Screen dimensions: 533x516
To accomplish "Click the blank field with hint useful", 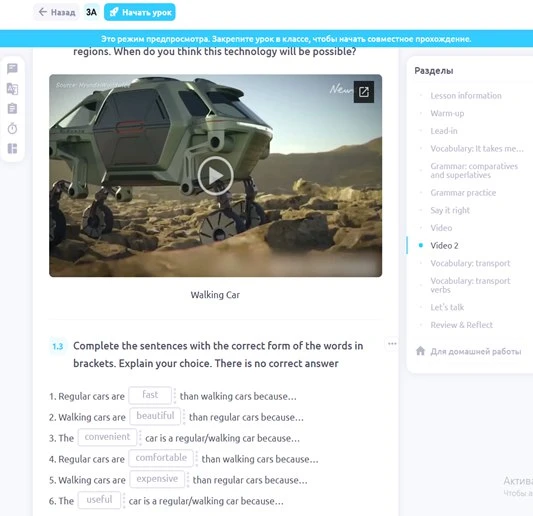I will pos(99,500).
